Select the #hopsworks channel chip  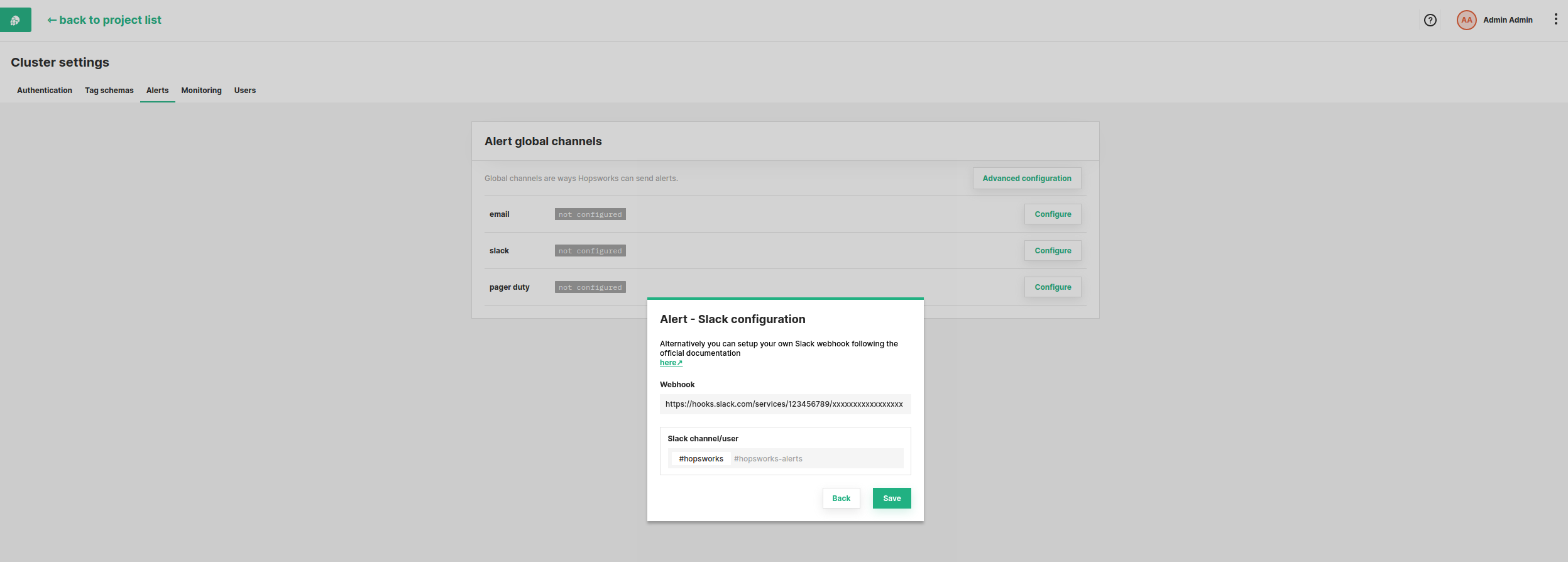(701, 459)
